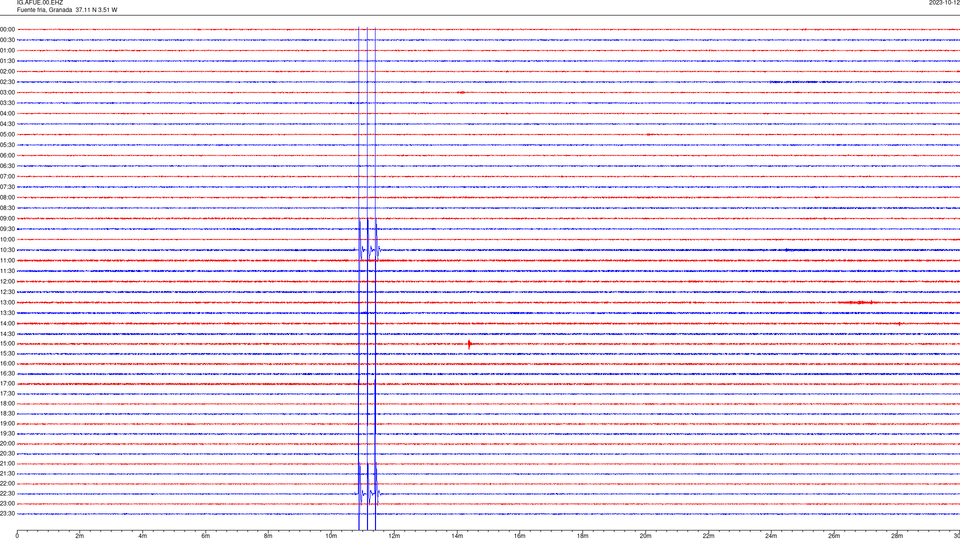Click the 12m tick label on the minutes axis

pos(394,536)
